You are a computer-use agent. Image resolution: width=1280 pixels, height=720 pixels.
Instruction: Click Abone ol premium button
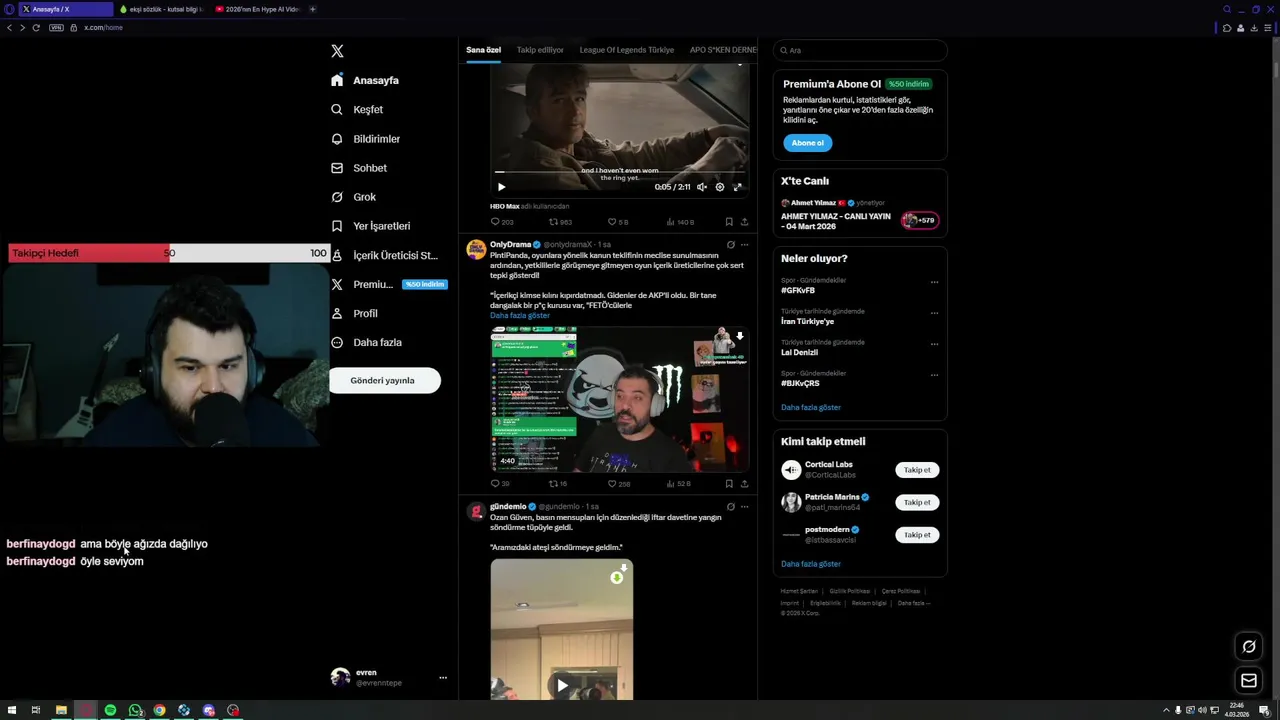pyautogui.click(x=807, y=143)
